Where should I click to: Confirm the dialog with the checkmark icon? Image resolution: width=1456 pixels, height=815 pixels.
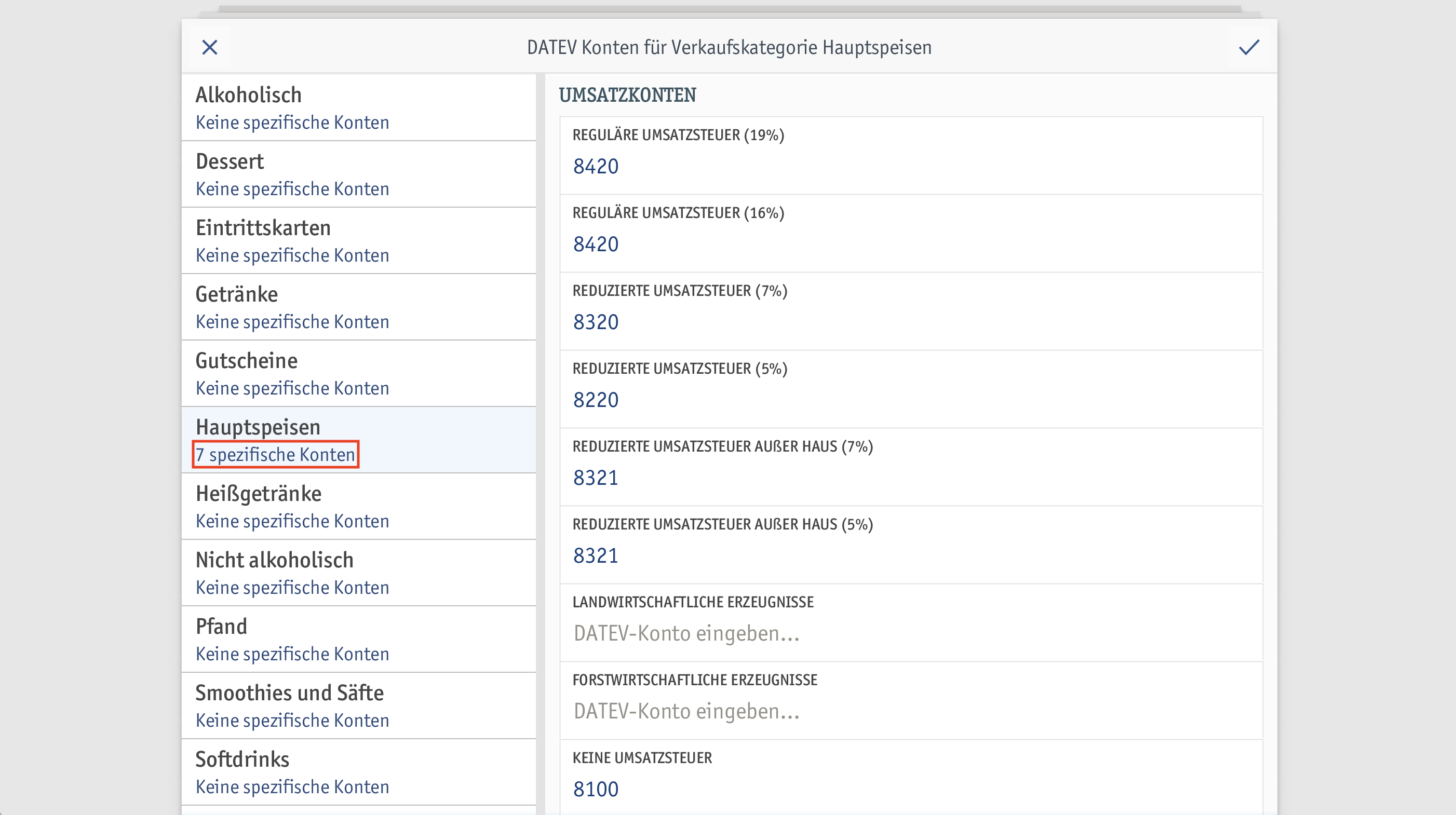[x=1249, y=47]
